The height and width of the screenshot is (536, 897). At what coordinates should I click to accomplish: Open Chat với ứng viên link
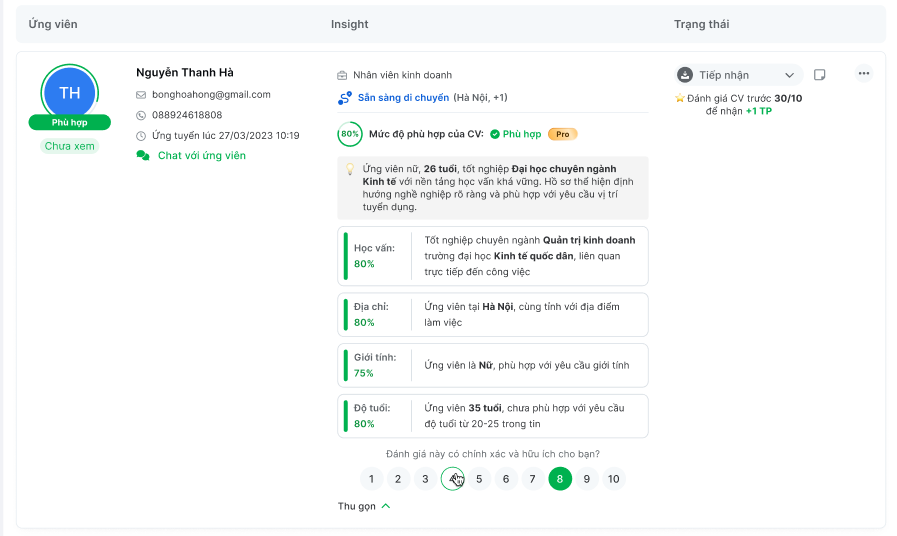pyautogui.click(x=201, y=156)
